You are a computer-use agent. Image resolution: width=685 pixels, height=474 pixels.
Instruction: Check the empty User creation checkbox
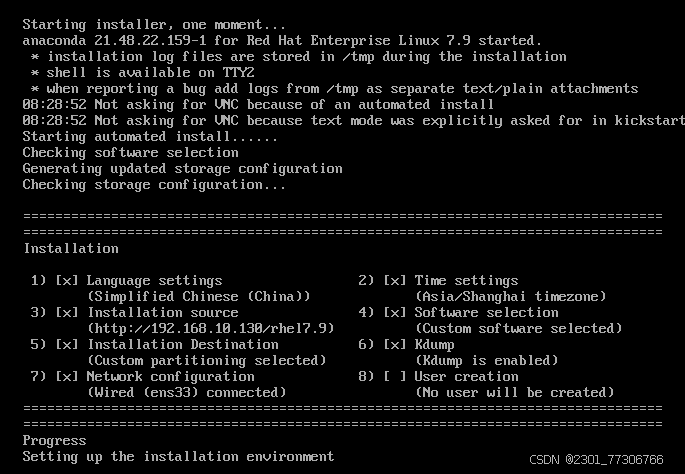pyautogui.click(x=395, y=377)
